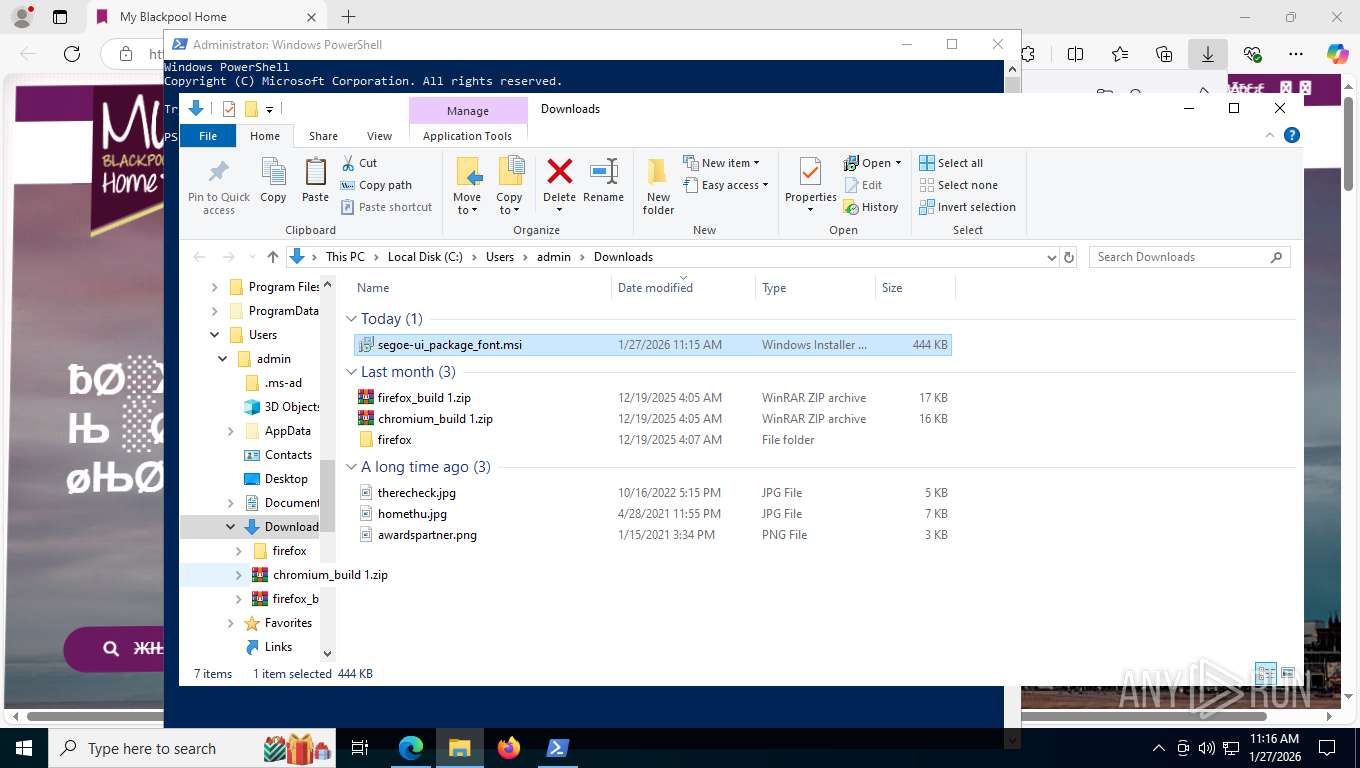Click the Manage contextual tab
Image resolution: width=1360 pixels, height=768 pixels.
point(468,111)
